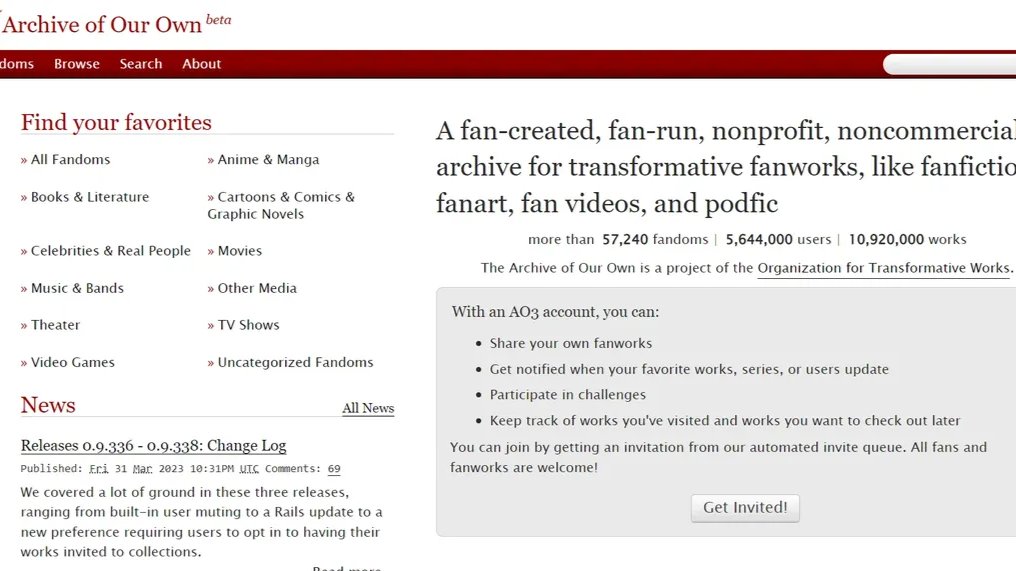Open the Browse menu in navigation bar
Viewport: 1016px width, 571px height.
77,64
